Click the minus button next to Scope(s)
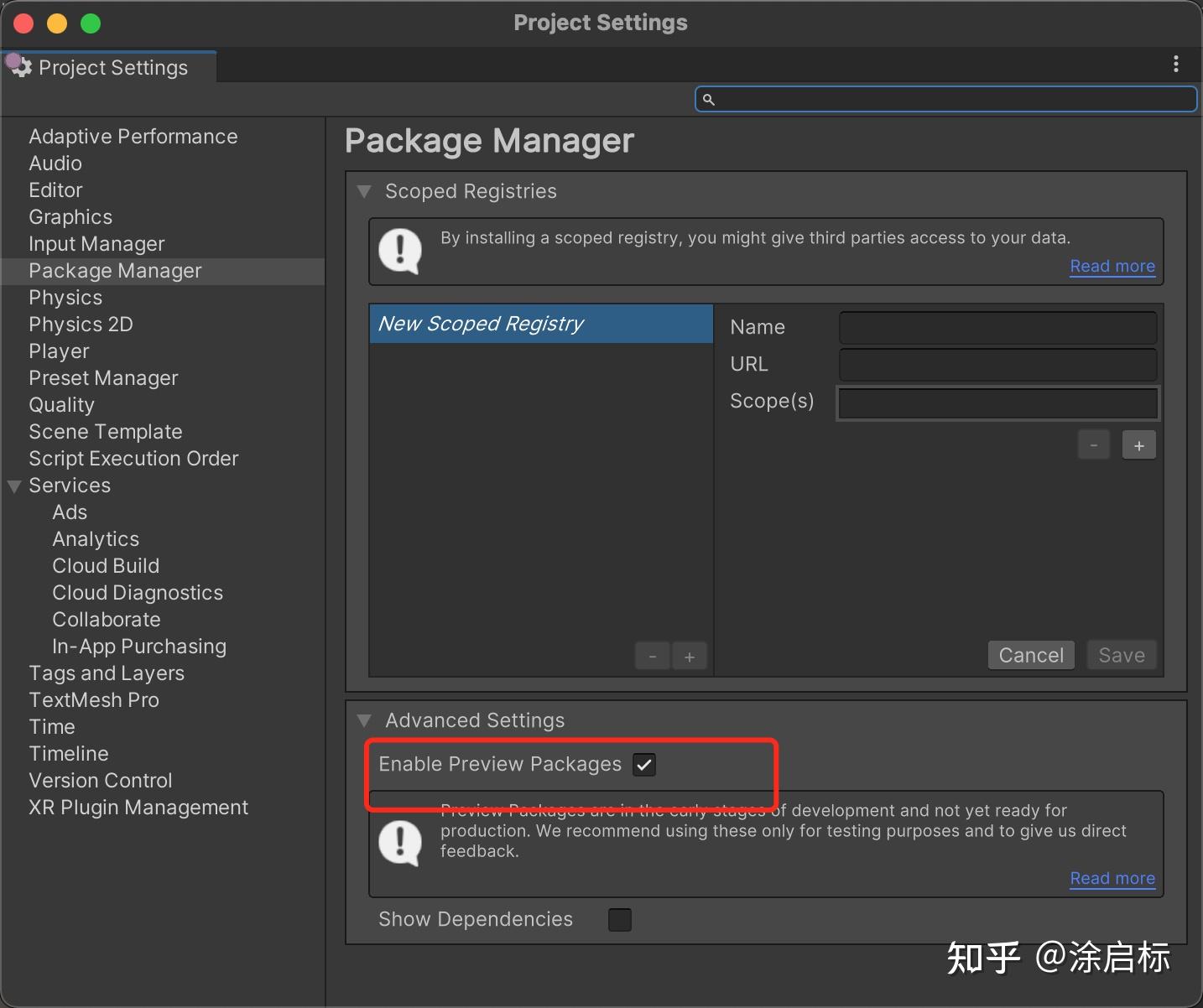This screenshot has width=1203, height=1008. (x=1093, y=444)
